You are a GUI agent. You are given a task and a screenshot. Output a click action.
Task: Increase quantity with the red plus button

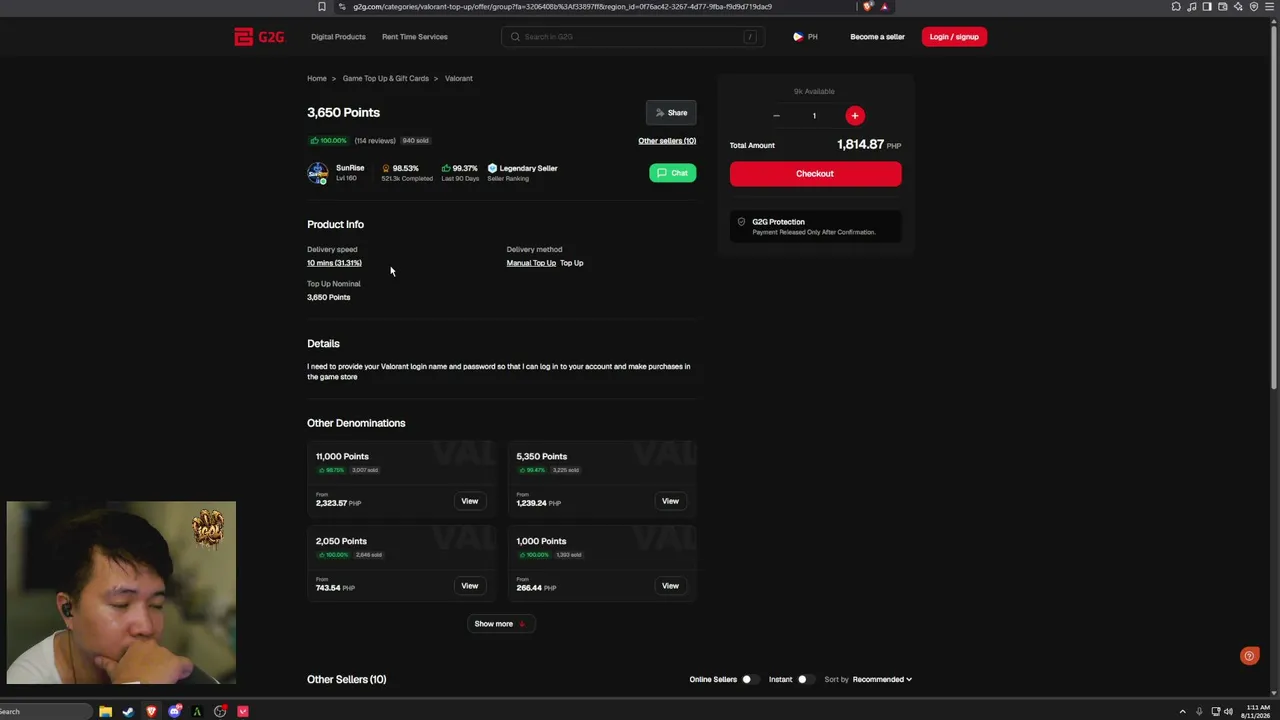pos(855,116)
